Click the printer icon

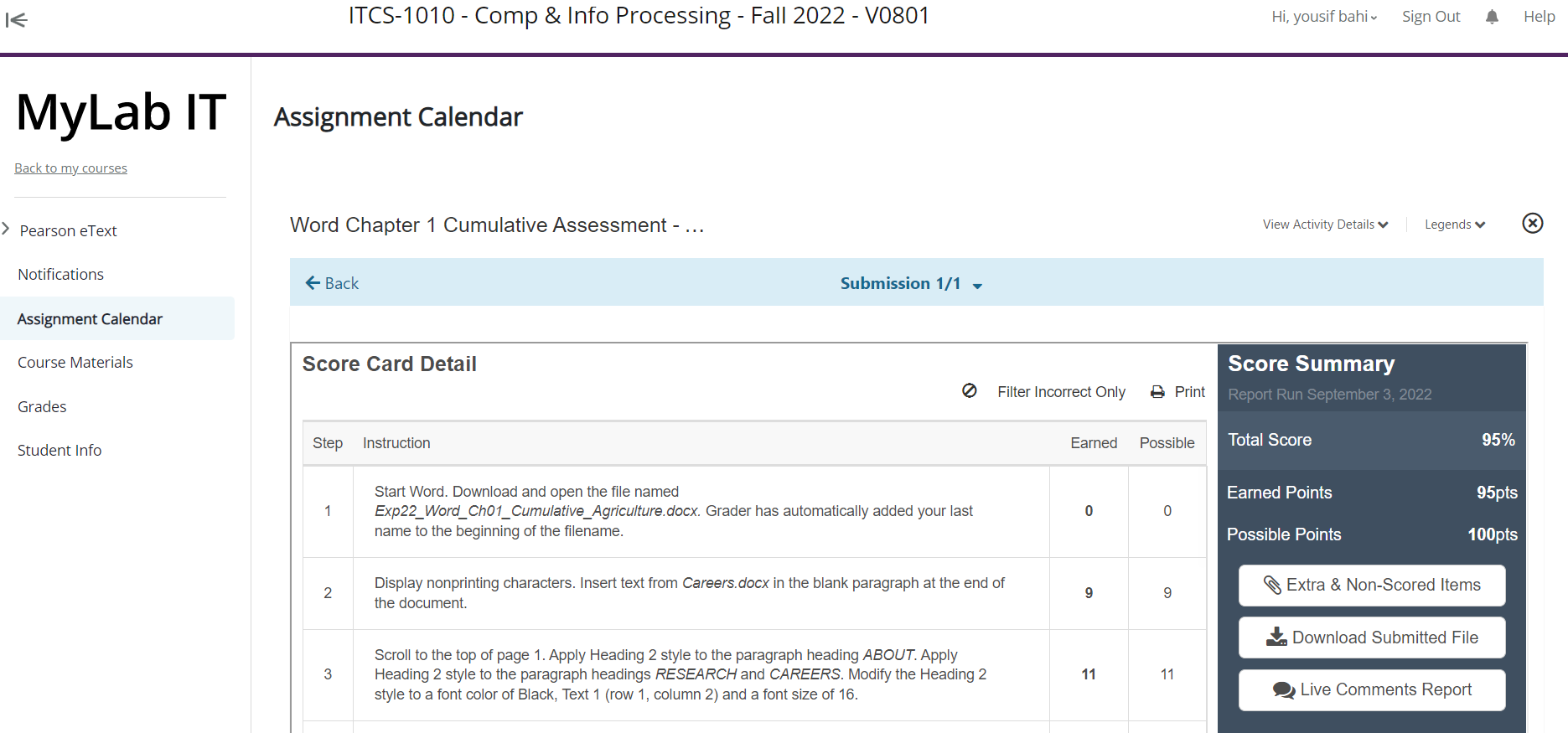click(x=1157, y=391)
